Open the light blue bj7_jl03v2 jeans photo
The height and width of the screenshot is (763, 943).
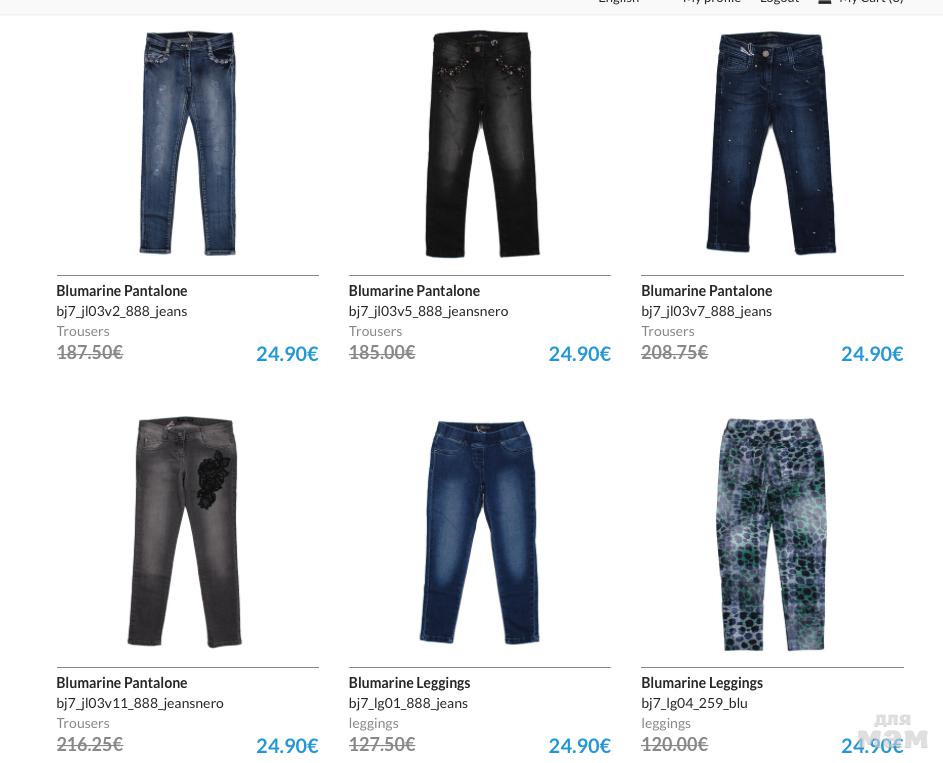tap(188, 143)
